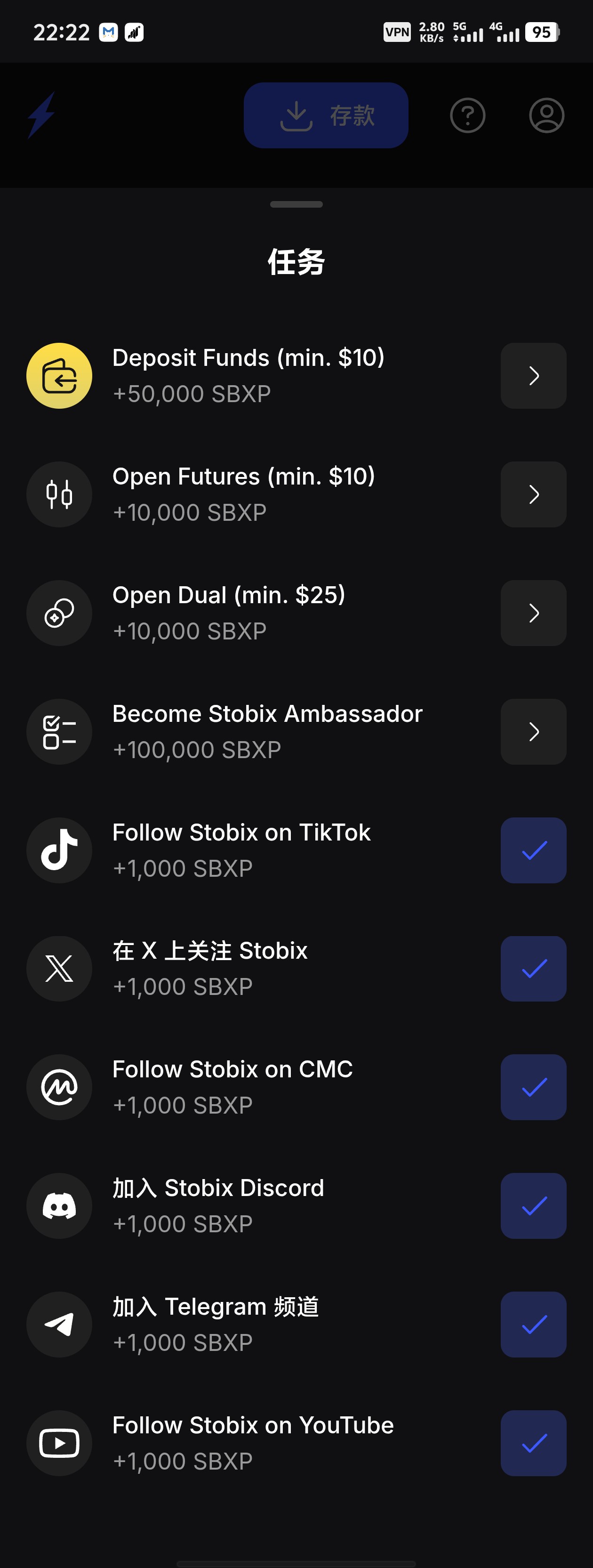
Task: Tap the CoinMarketCap logo icon
Action: coord(59,1087)
